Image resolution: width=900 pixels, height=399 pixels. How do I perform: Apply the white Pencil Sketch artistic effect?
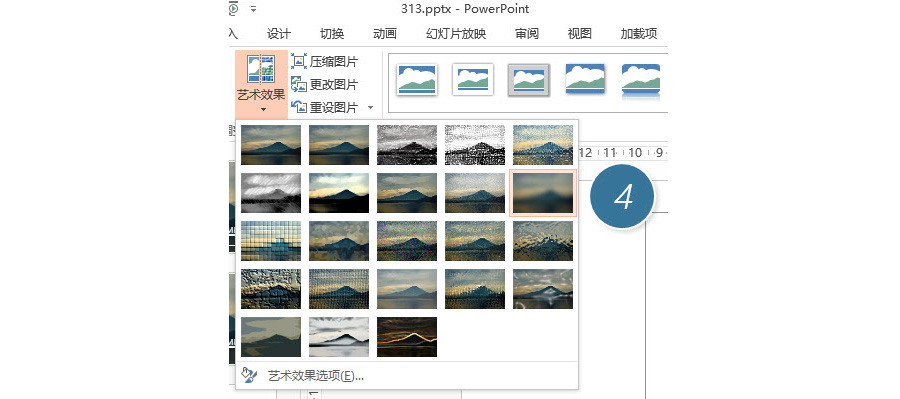(475, 145)
